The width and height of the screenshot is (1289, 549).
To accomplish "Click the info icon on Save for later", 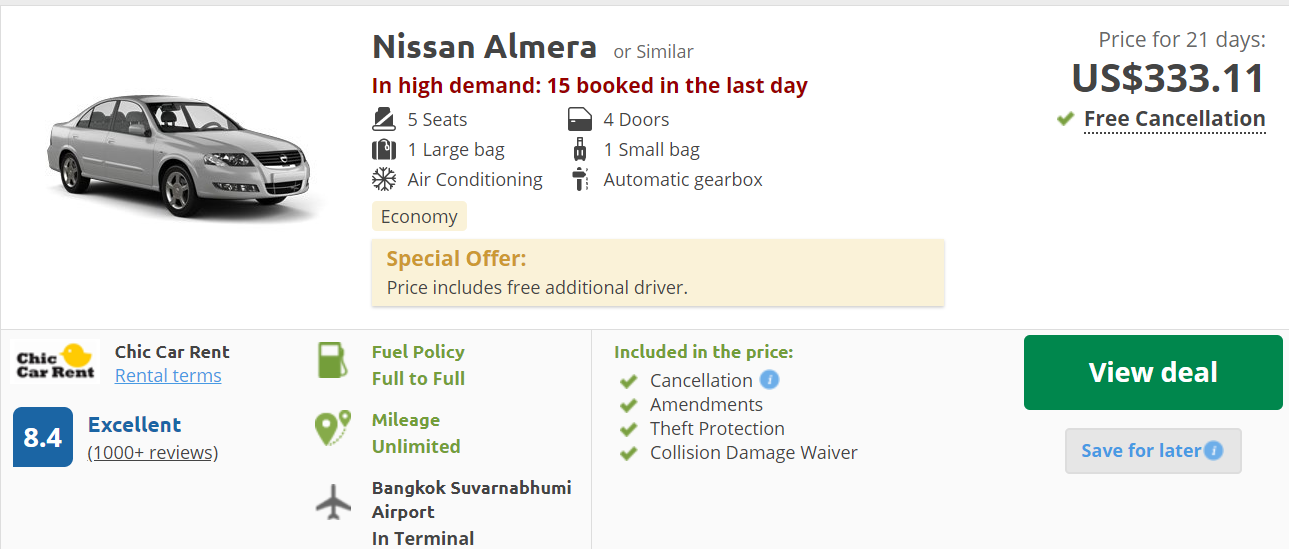I will [x=1214, y=450].
